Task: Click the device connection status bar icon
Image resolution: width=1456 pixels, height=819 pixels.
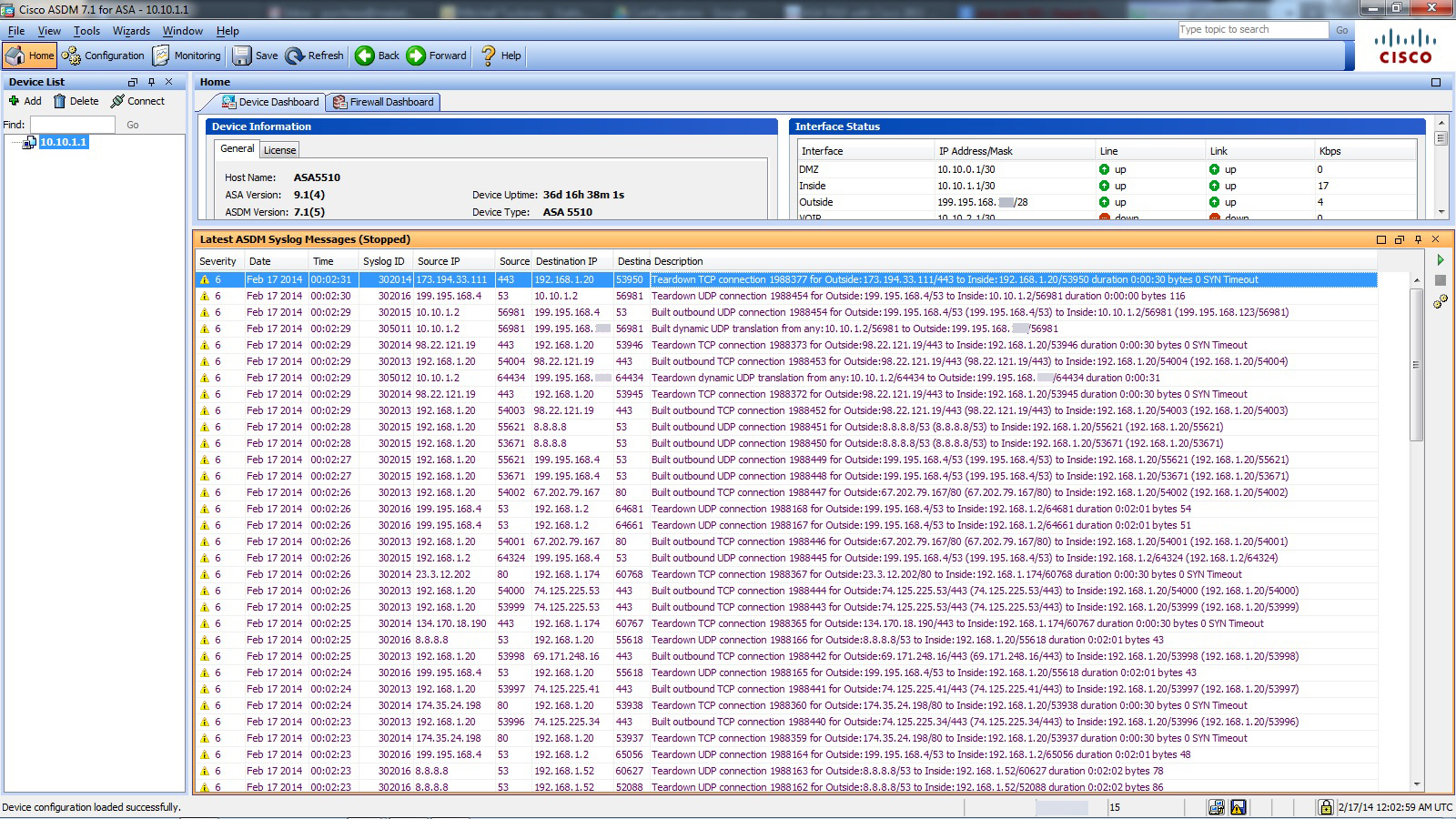Action: [1217, 807]
